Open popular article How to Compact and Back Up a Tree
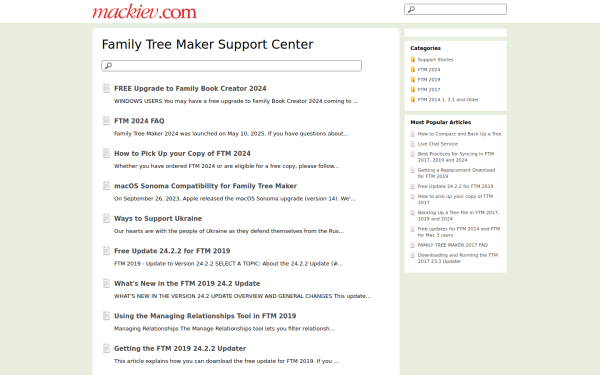 460,134
